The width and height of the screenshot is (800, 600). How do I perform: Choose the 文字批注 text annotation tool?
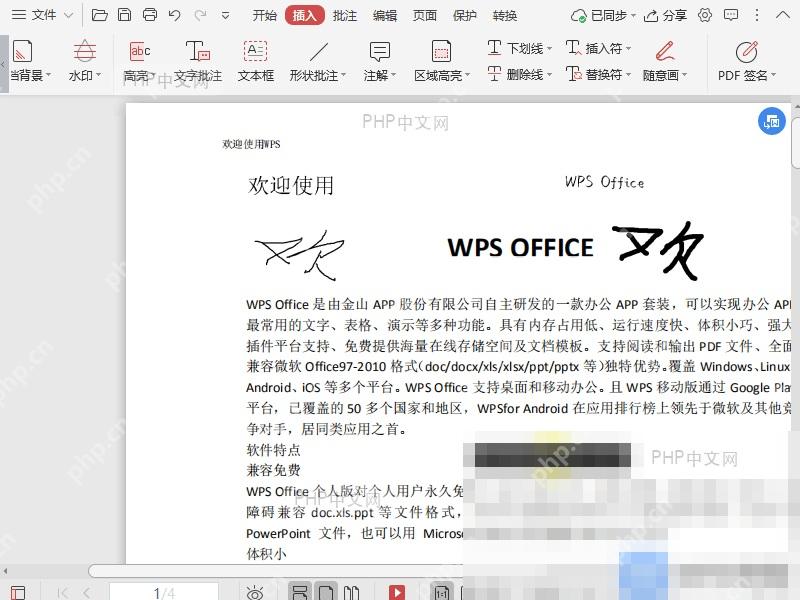coord(198,61)
